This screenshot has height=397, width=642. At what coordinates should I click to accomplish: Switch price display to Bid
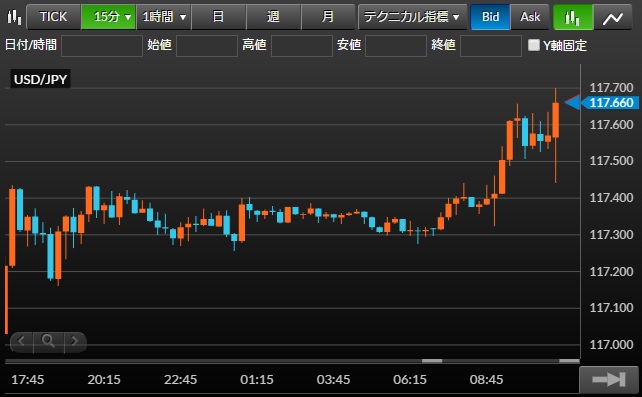click(491, 17)
